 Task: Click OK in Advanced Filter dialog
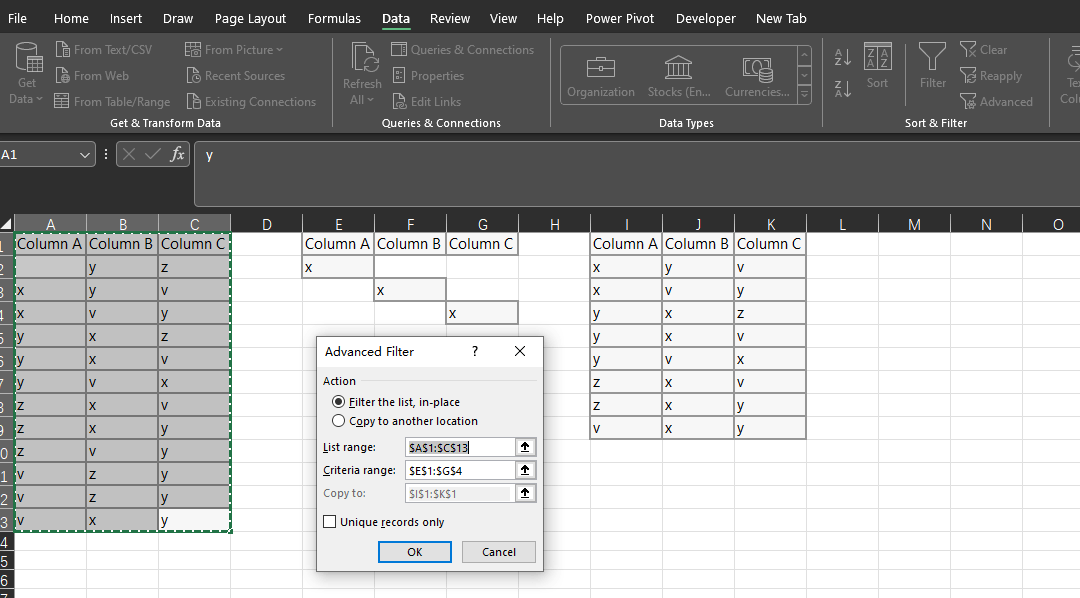[415, 552]
